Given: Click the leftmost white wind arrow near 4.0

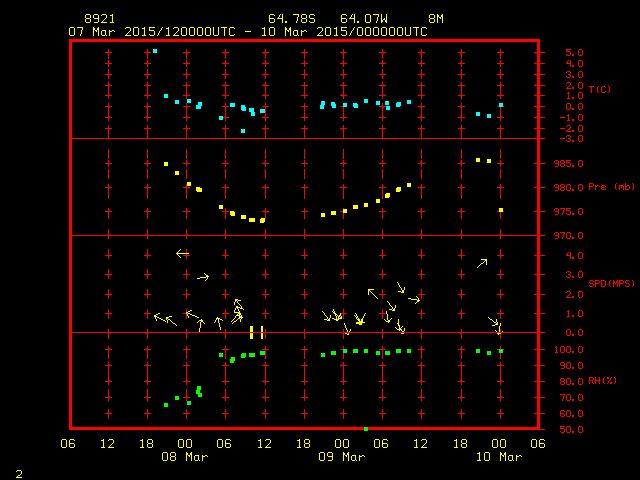Looking at the screenshot, I should [x=182, y=254].
